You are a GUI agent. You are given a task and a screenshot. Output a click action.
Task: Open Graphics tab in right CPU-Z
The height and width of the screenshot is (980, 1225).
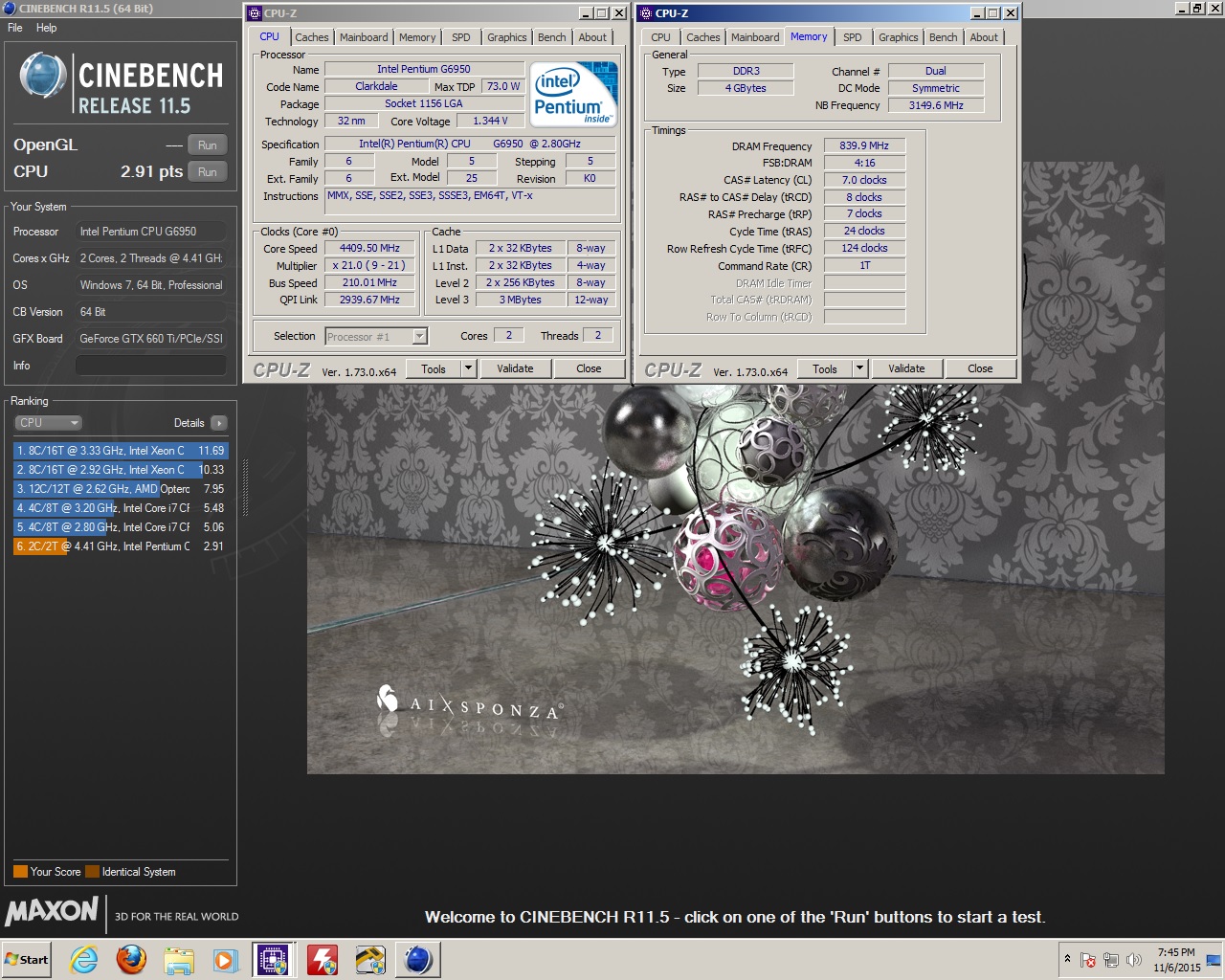pos(898,37)
